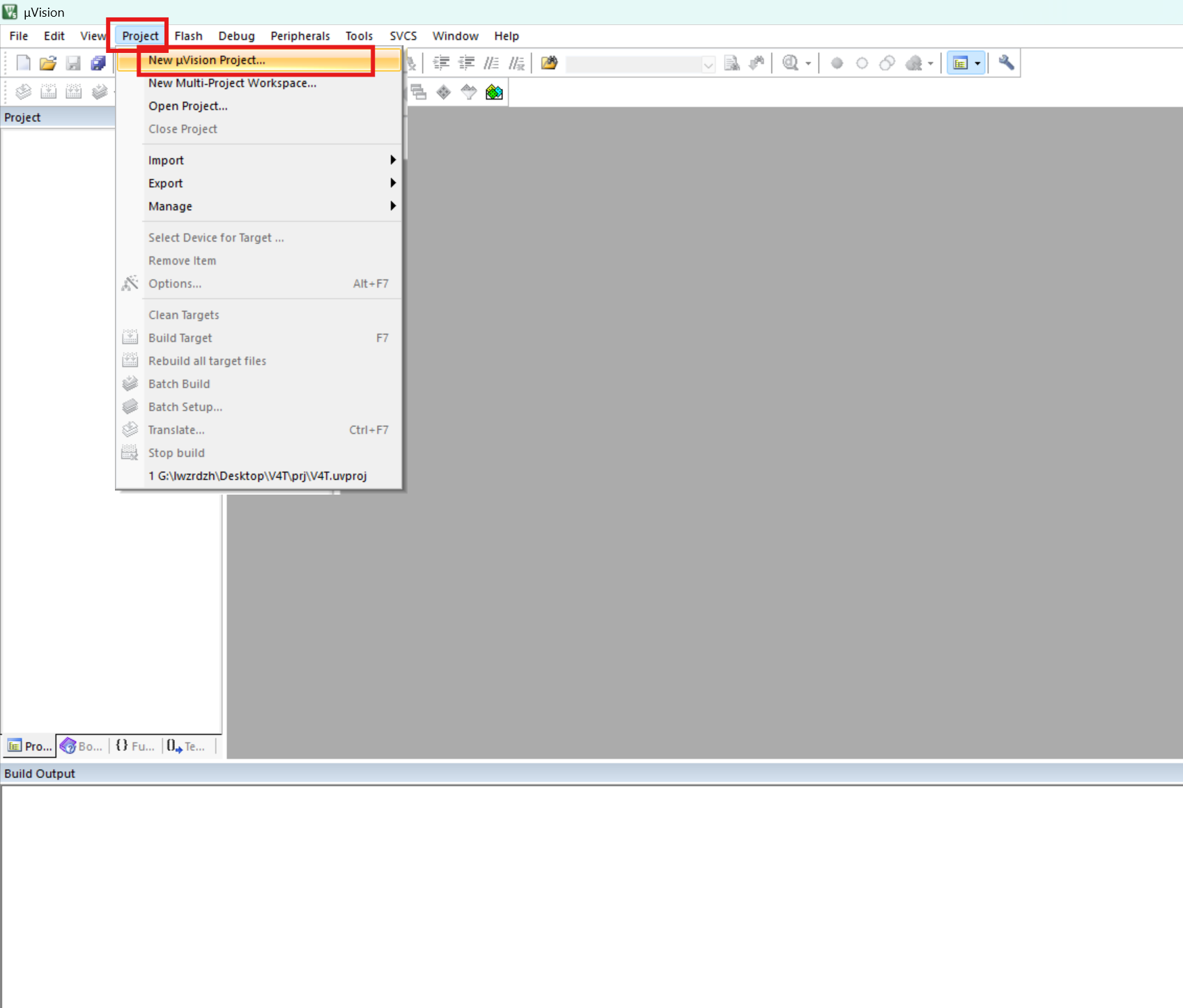
Task: Choose New µVision Project... menu entry
Action: tap(259, 60)
